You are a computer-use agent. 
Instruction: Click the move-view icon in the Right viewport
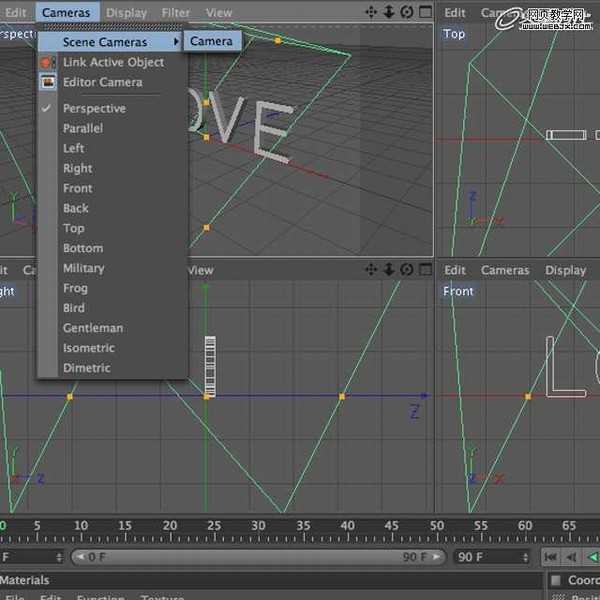click(372, 270)
